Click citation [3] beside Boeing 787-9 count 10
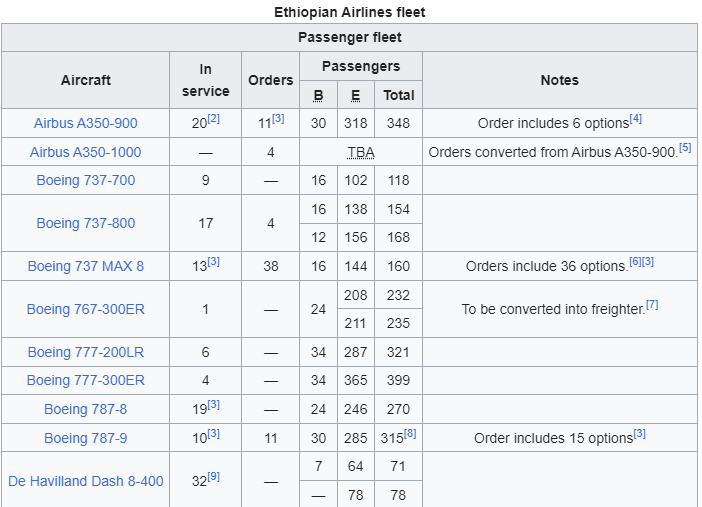Image resolution: width=702 pixels, height=507 pixels. coord(214,434)
